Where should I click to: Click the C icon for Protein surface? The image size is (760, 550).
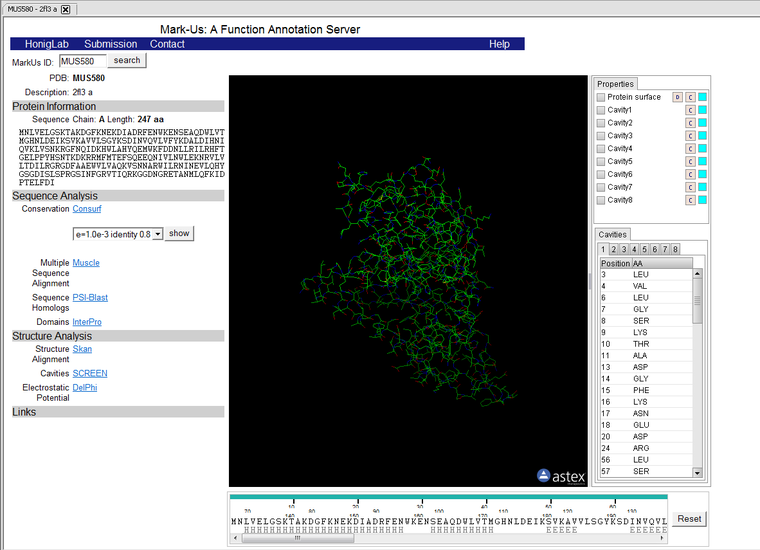click(690, 97)
